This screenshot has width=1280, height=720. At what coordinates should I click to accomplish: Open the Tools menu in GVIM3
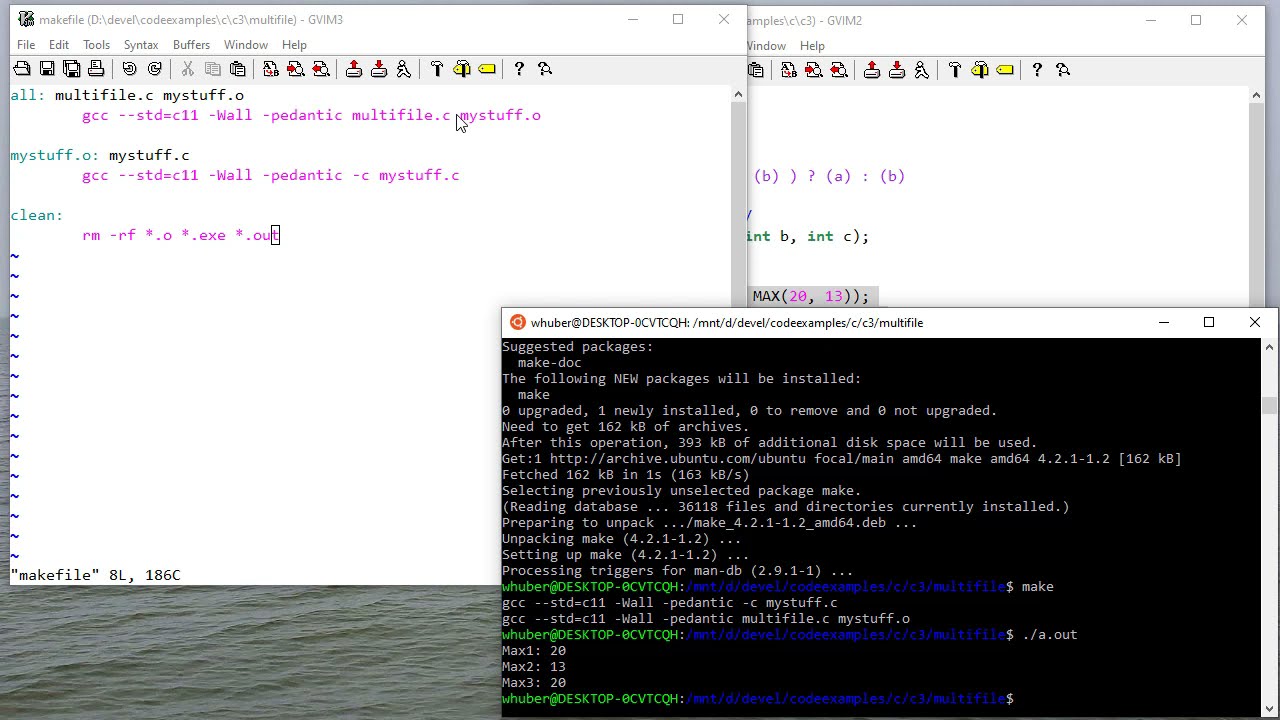[x=96, y=45]
